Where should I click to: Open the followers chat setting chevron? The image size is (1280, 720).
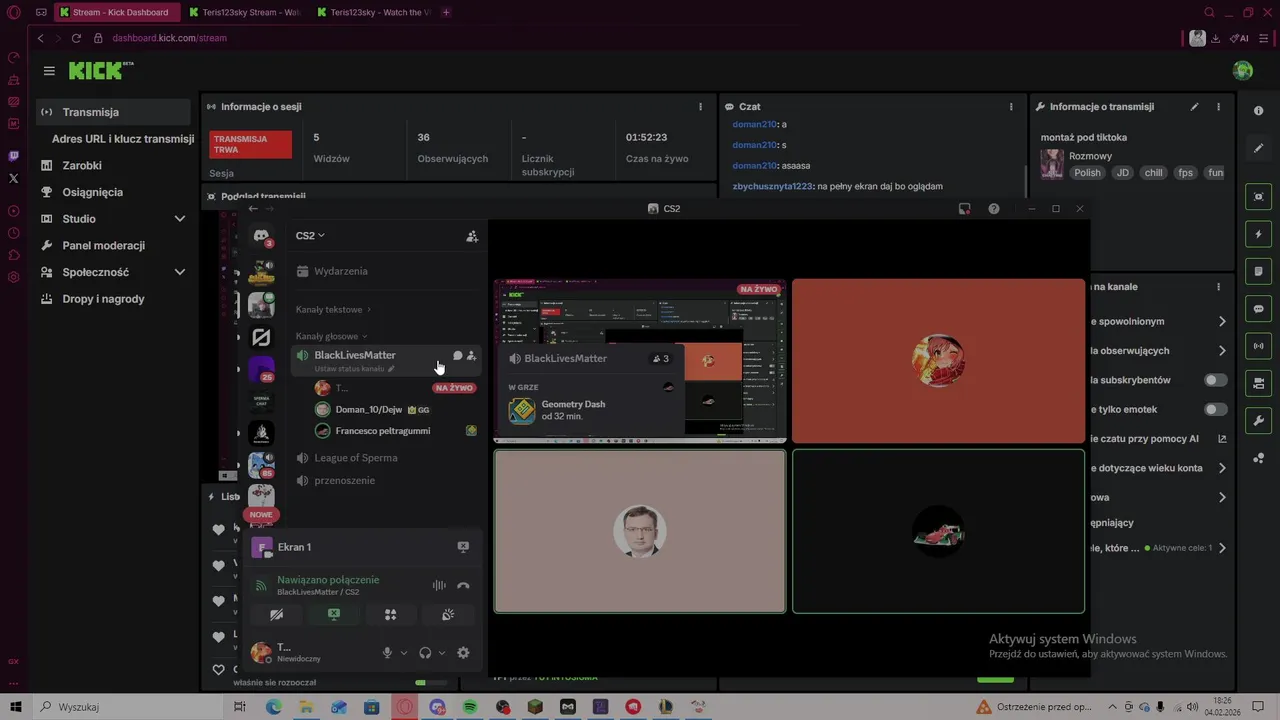[1222, 351]
